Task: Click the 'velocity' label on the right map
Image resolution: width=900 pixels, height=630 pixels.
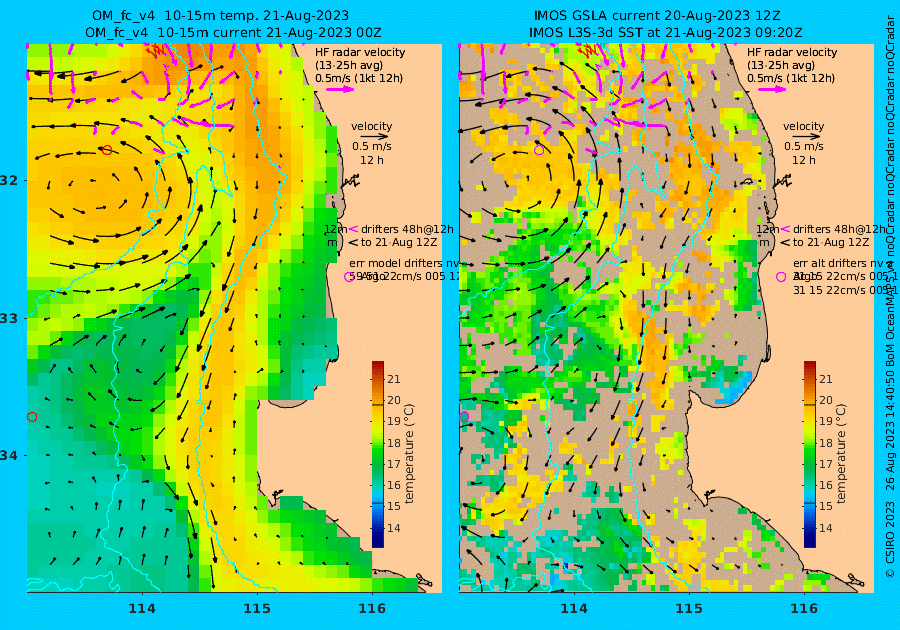Action: pos(803,126)
